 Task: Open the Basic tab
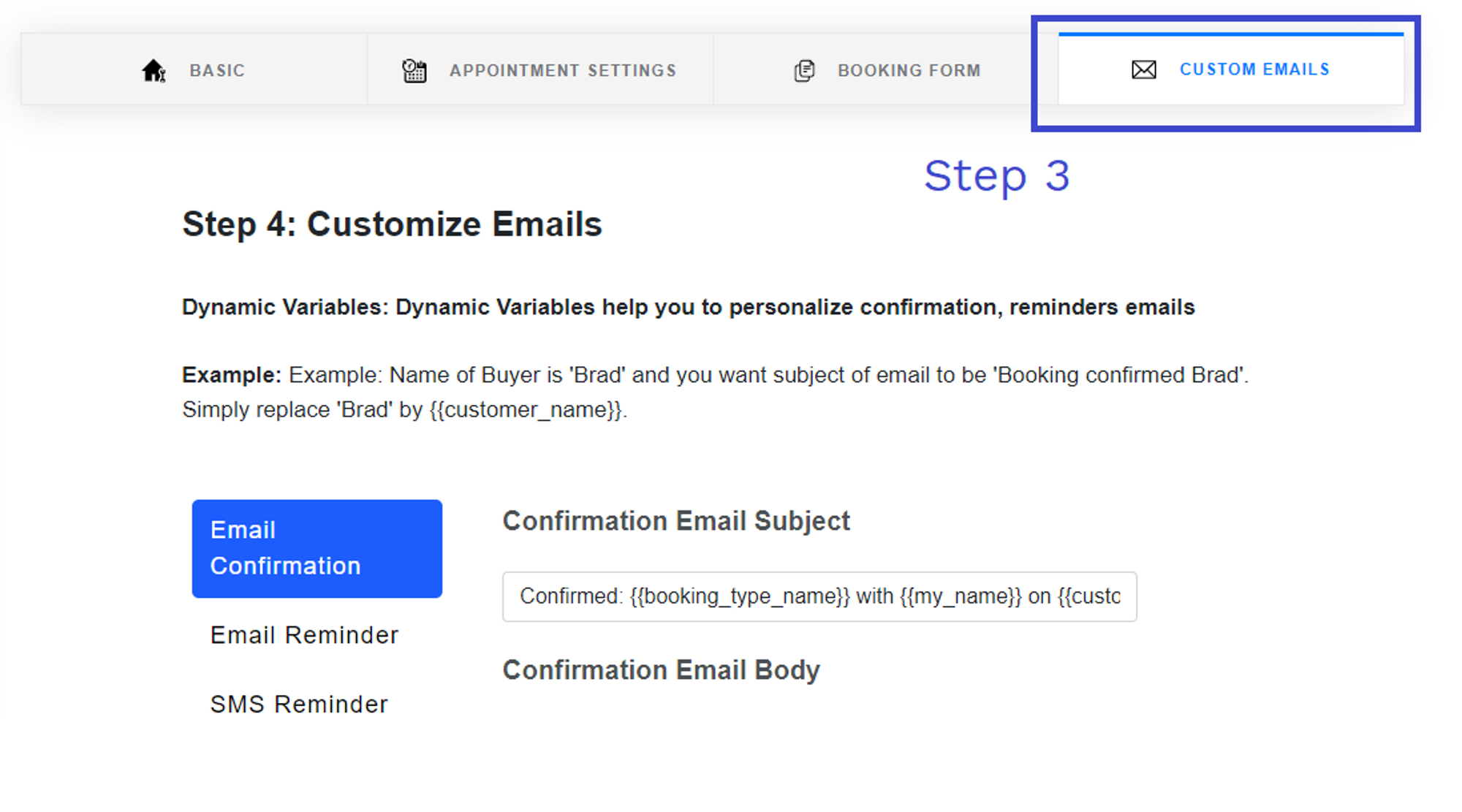tap(194, 69)
